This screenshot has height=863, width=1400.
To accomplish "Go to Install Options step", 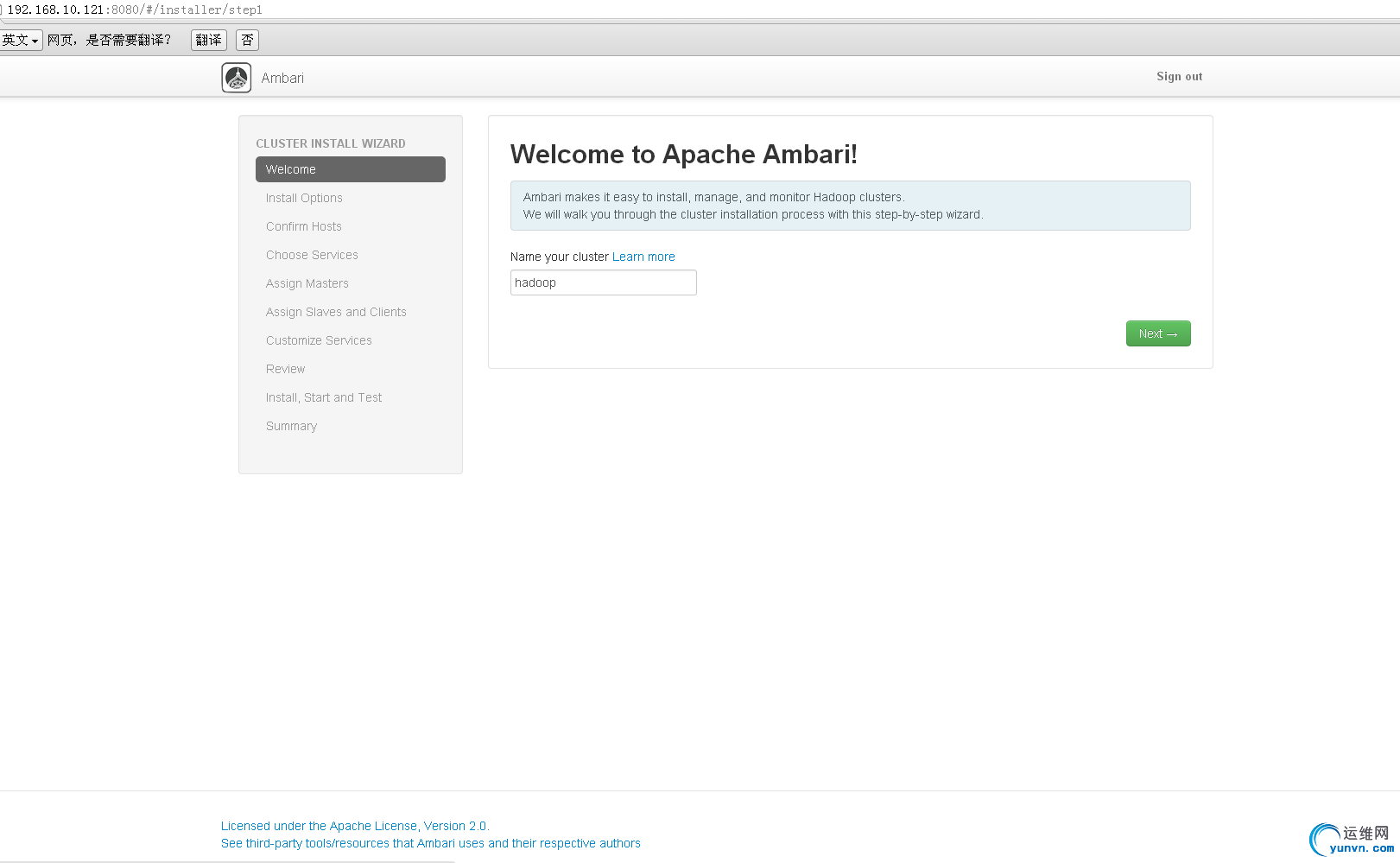I will (x=304, y=198).
